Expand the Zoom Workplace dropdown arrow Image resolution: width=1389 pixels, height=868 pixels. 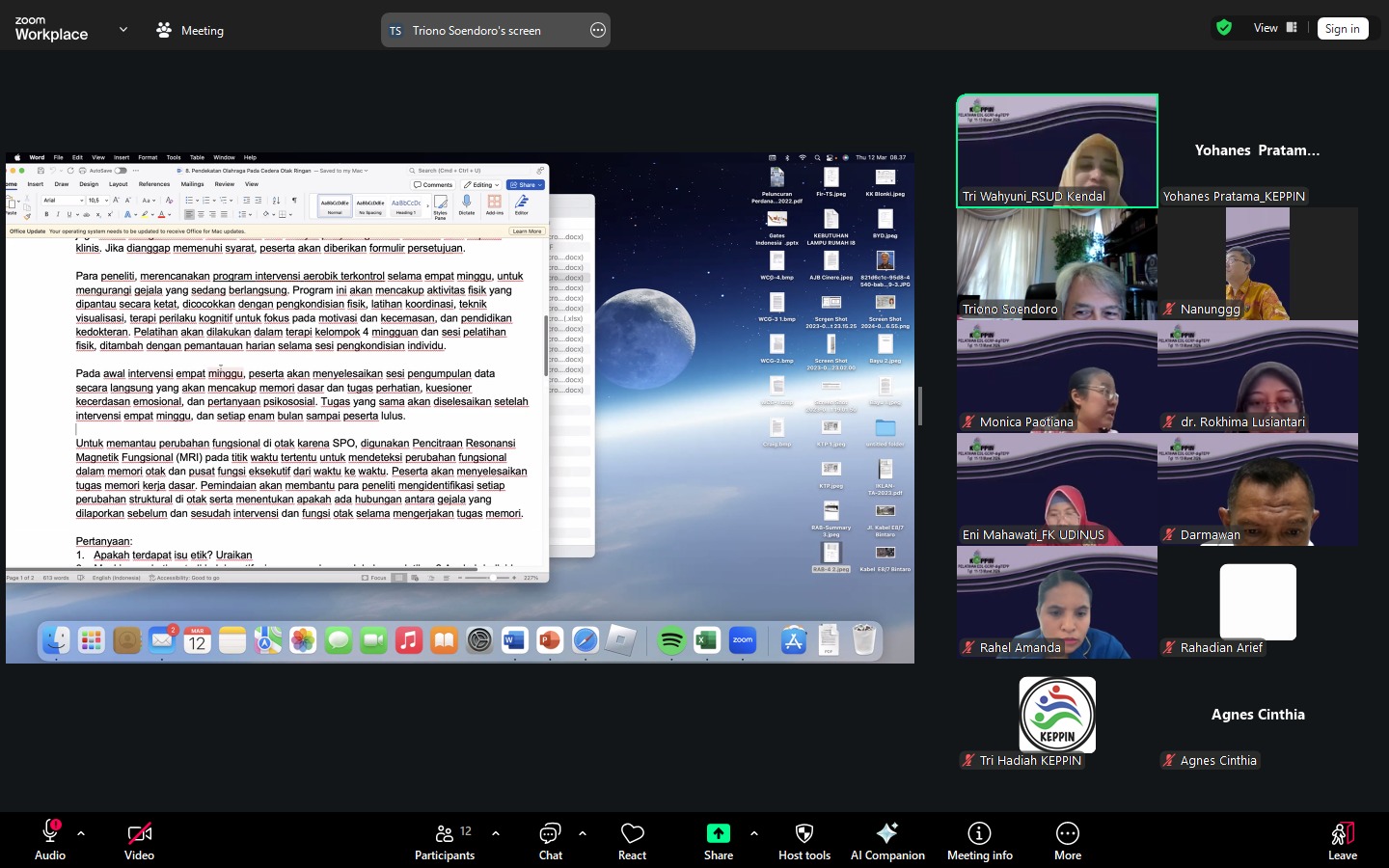point(123,30)
